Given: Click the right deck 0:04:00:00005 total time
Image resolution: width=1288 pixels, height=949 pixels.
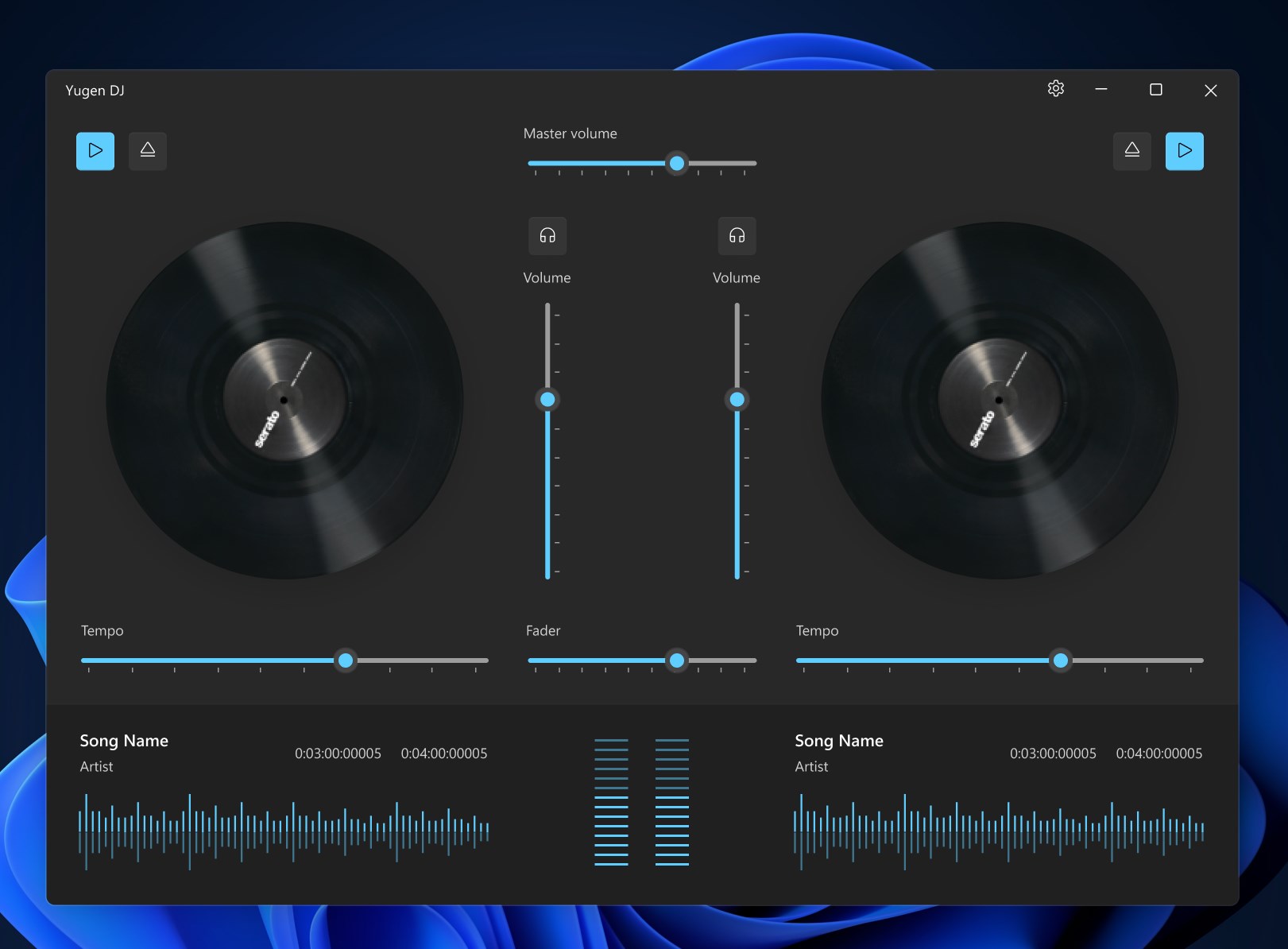Looking at the screenshot, I should [1159, 753].
